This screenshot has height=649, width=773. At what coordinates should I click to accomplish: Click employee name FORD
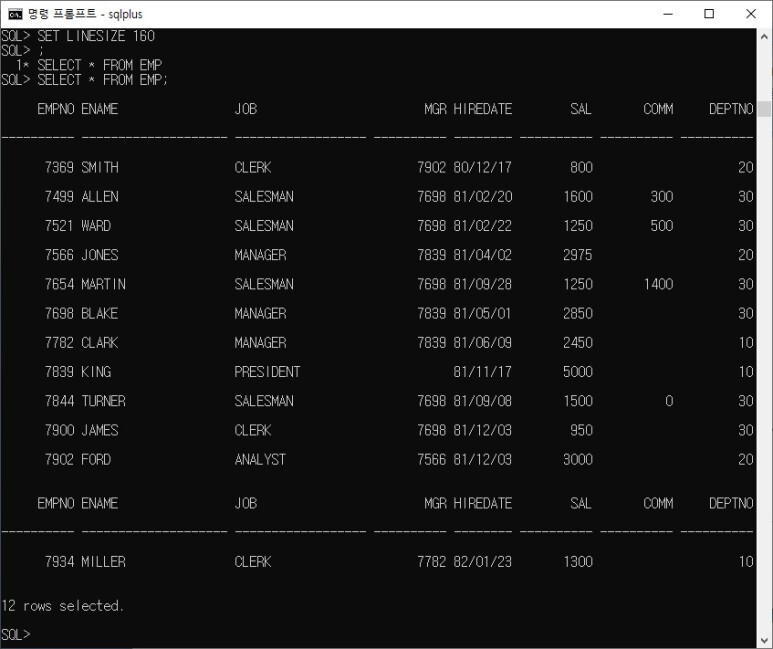(x=96, y=460)
